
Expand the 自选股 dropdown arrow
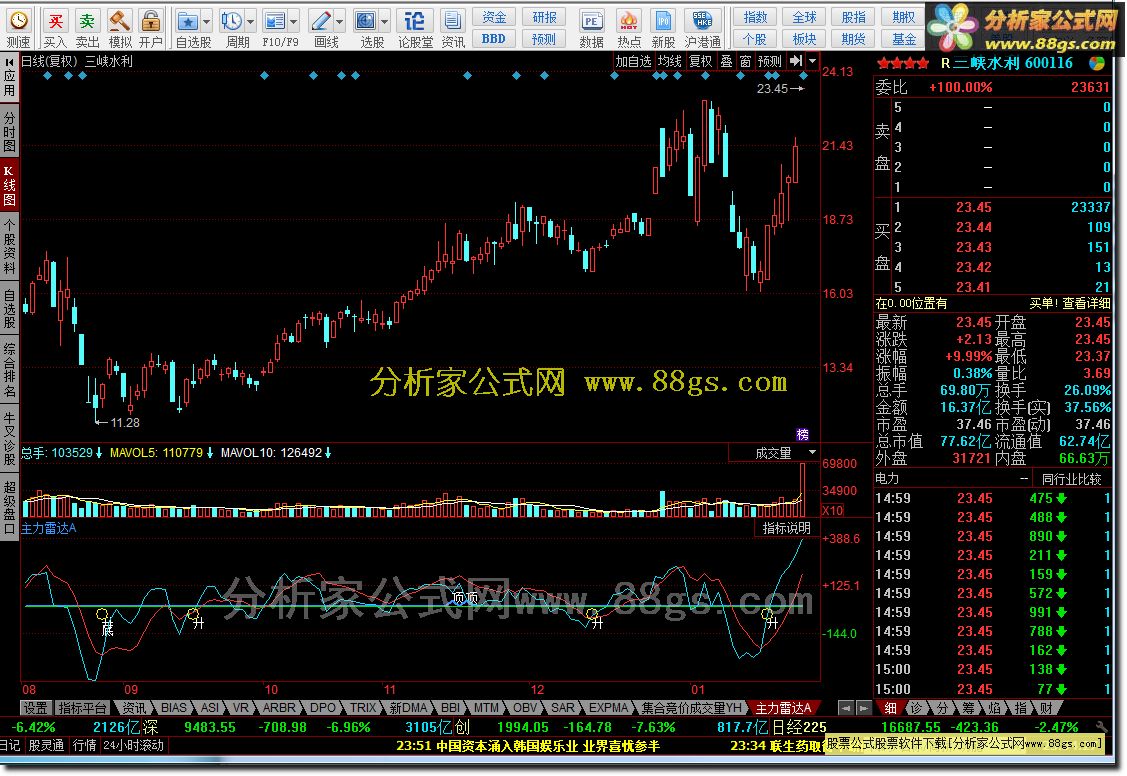207,21
